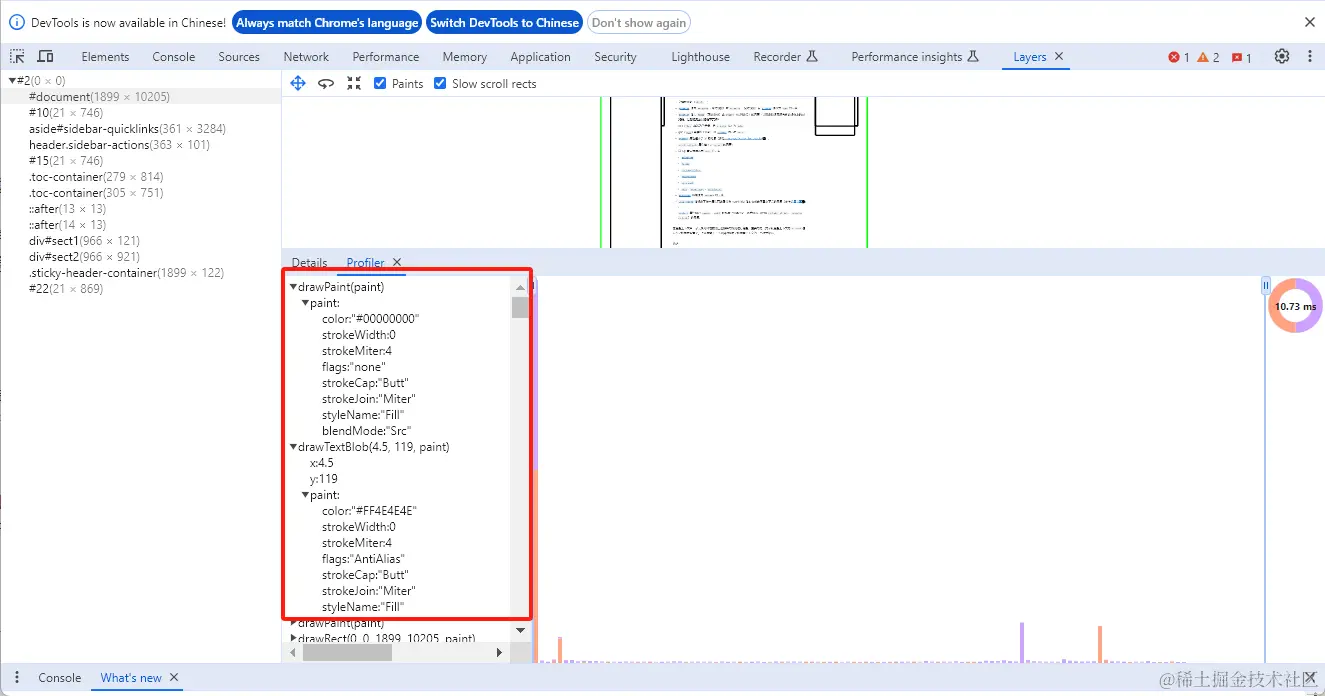This screenshot has width=1325, height=696.
Task: Select the #10(21 × 746) layer
Action: coord(140,113)
